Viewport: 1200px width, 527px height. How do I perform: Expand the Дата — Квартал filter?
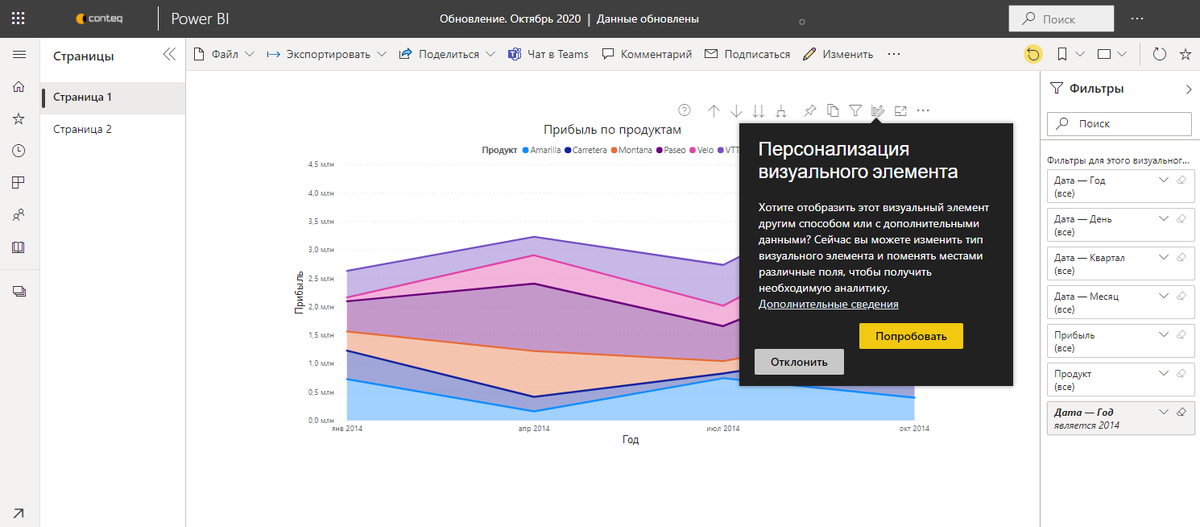(x=1163, y=257)
